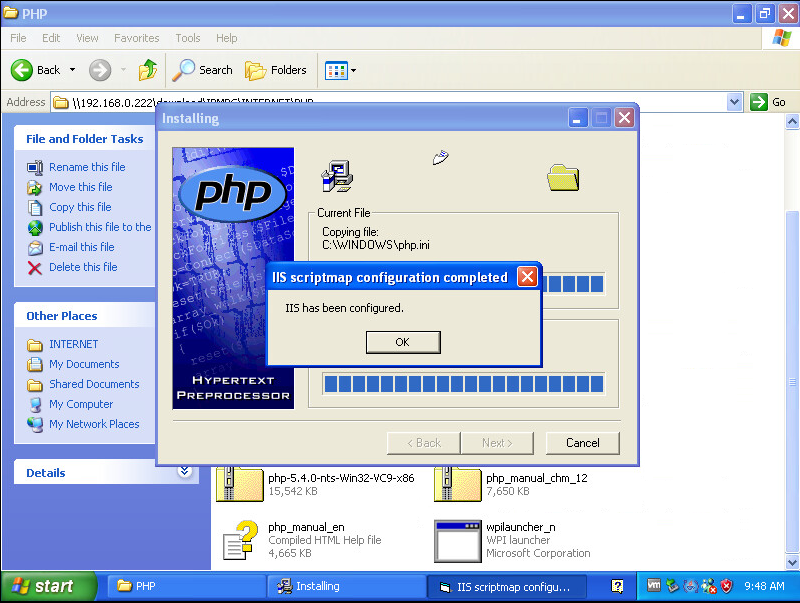
Task: Click the Delete this file task
Action: click(83, 267)
